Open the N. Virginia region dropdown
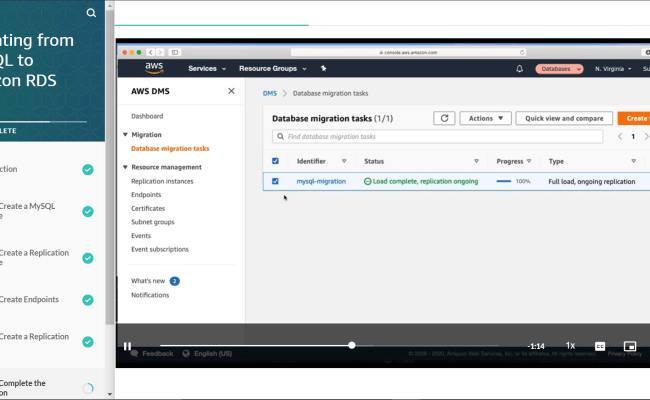650x400 pixels. click(x=613, y=69)
